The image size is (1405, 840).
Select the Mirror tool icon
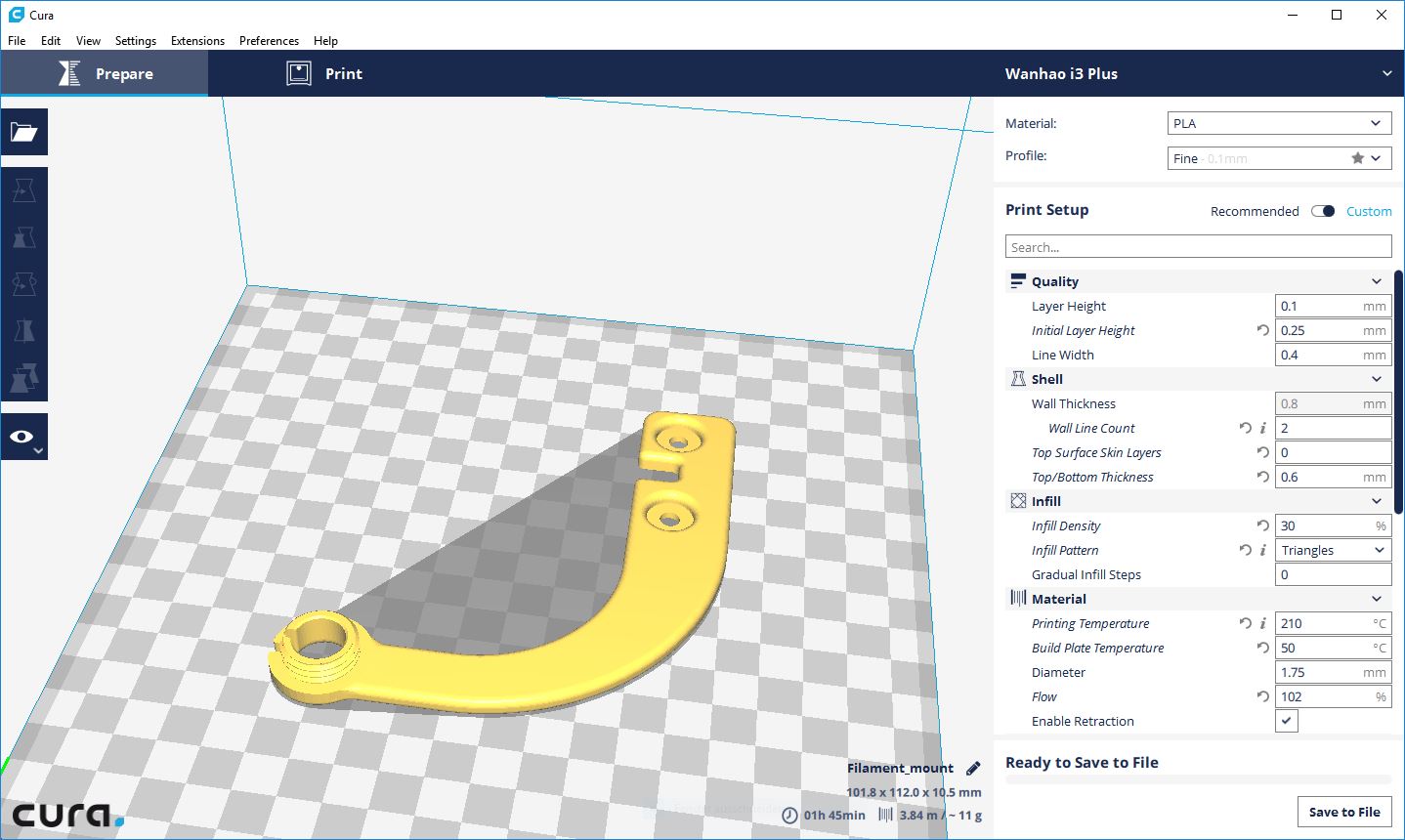[24, 331]
